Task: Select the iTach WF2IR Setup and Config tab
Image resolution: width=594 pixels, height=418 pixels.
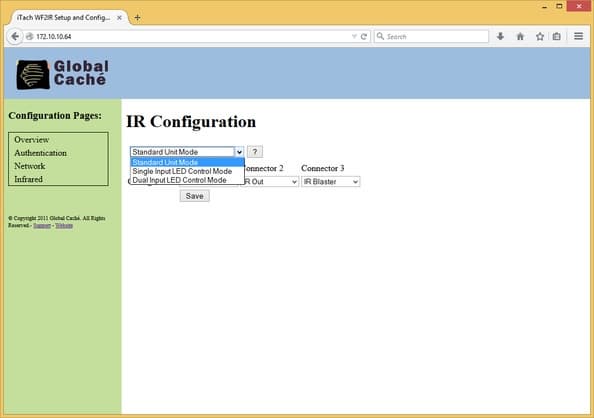Action: pos(68,17)
